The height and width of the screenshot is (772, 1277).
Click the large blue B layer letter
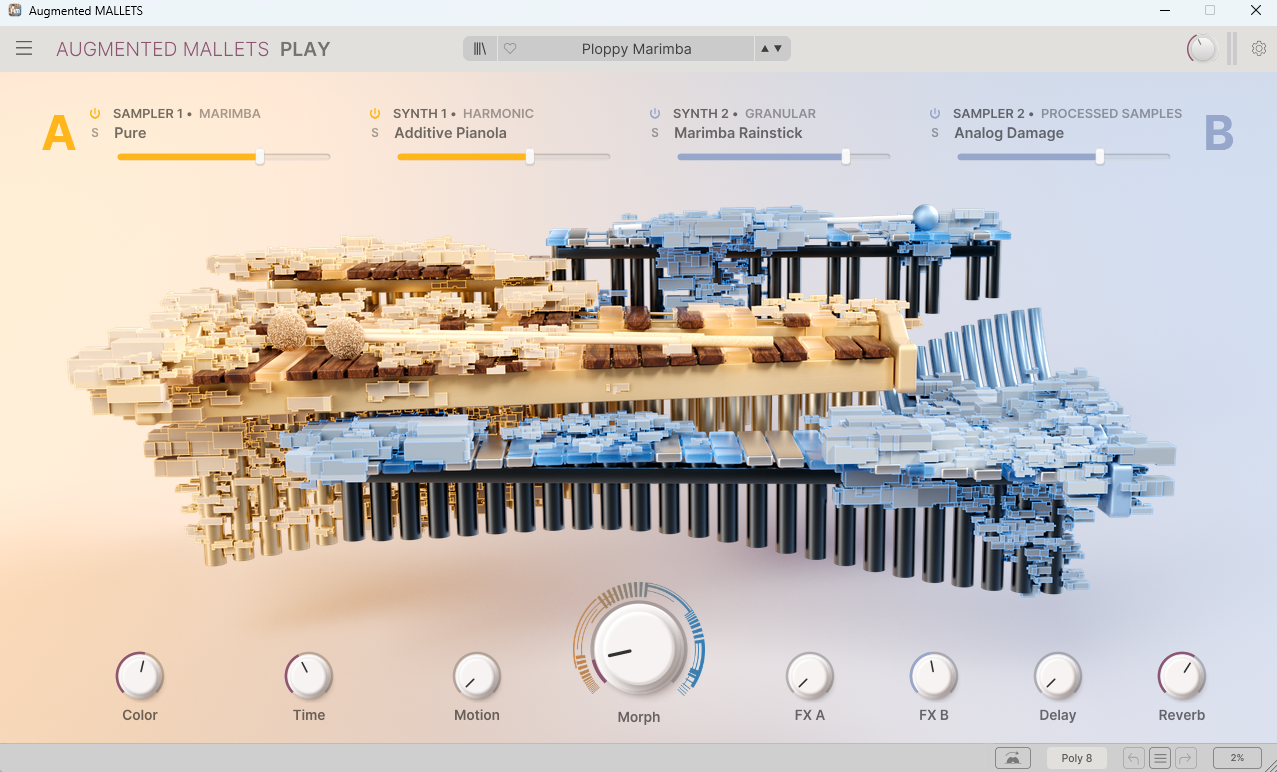click(1219, 134)
